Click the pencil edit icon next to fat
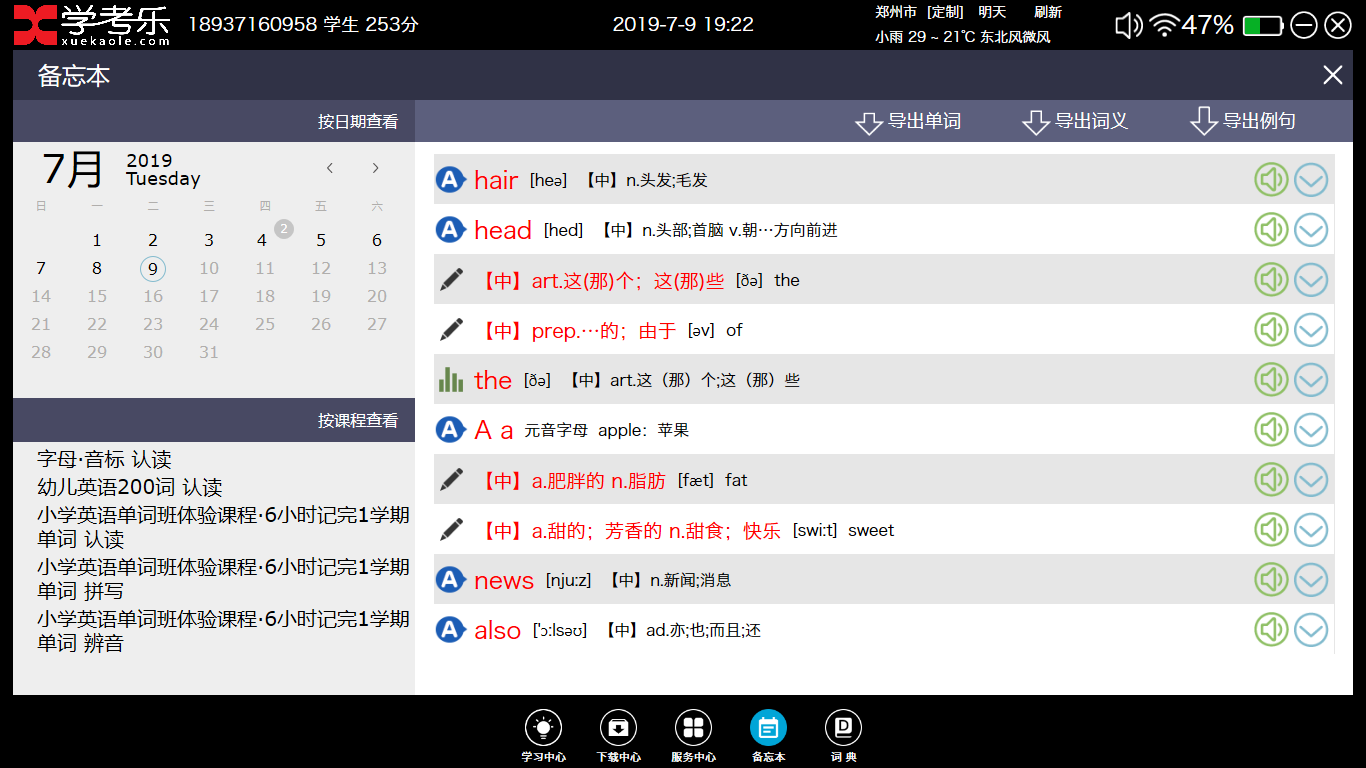The image size is (1366, 768). [452, 479]
